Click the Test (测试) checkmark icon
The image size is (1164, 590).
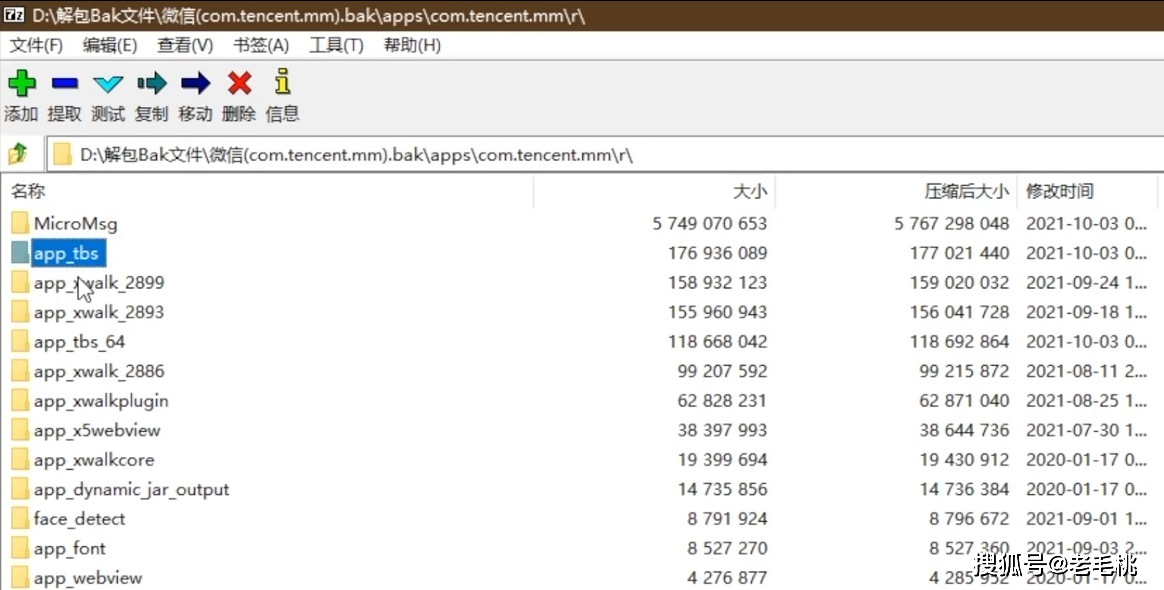coord(108,84)
